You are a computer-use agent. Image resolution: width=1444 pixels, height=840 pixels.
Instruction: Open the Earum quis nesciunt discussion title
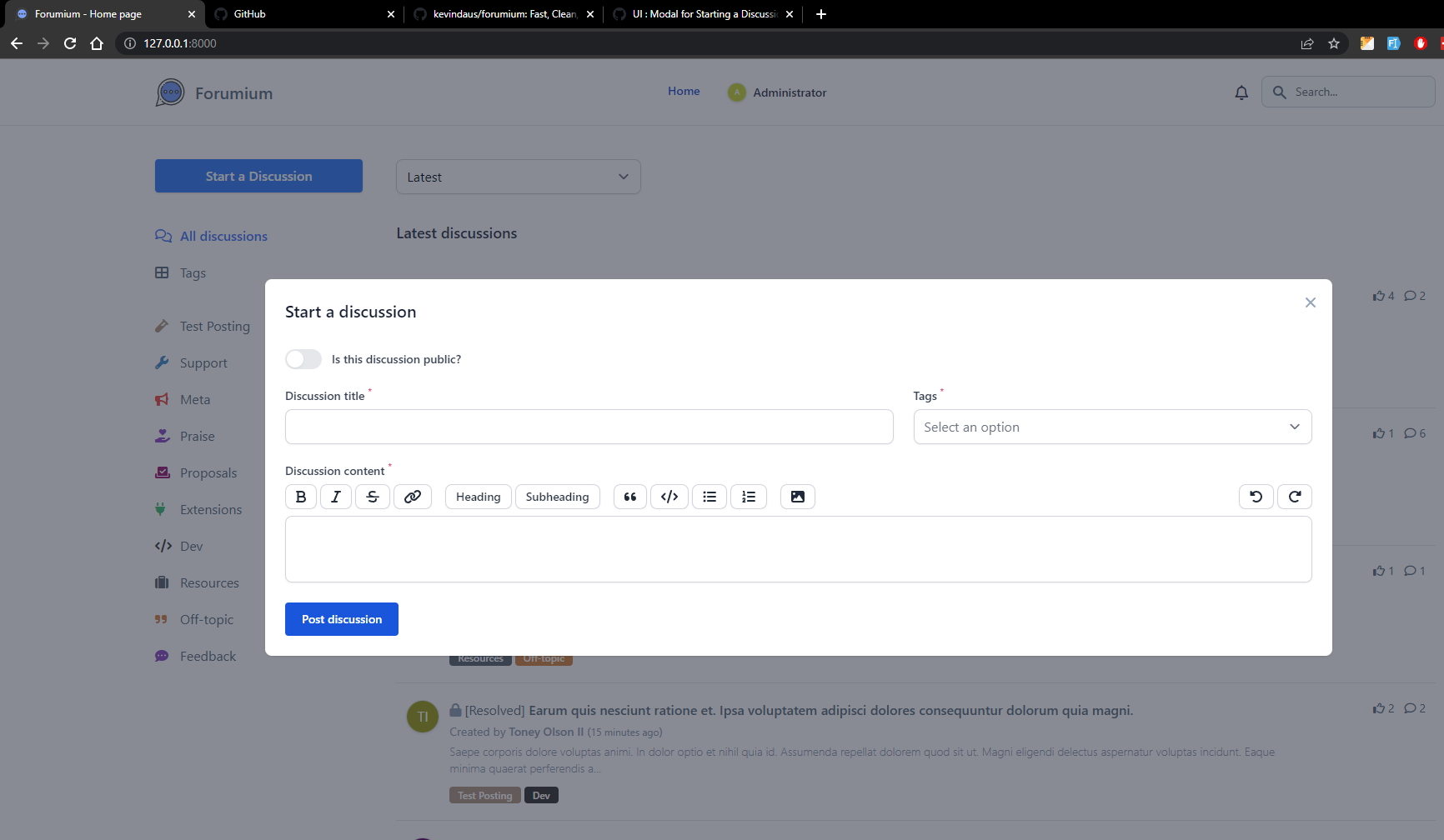point(830,711)
